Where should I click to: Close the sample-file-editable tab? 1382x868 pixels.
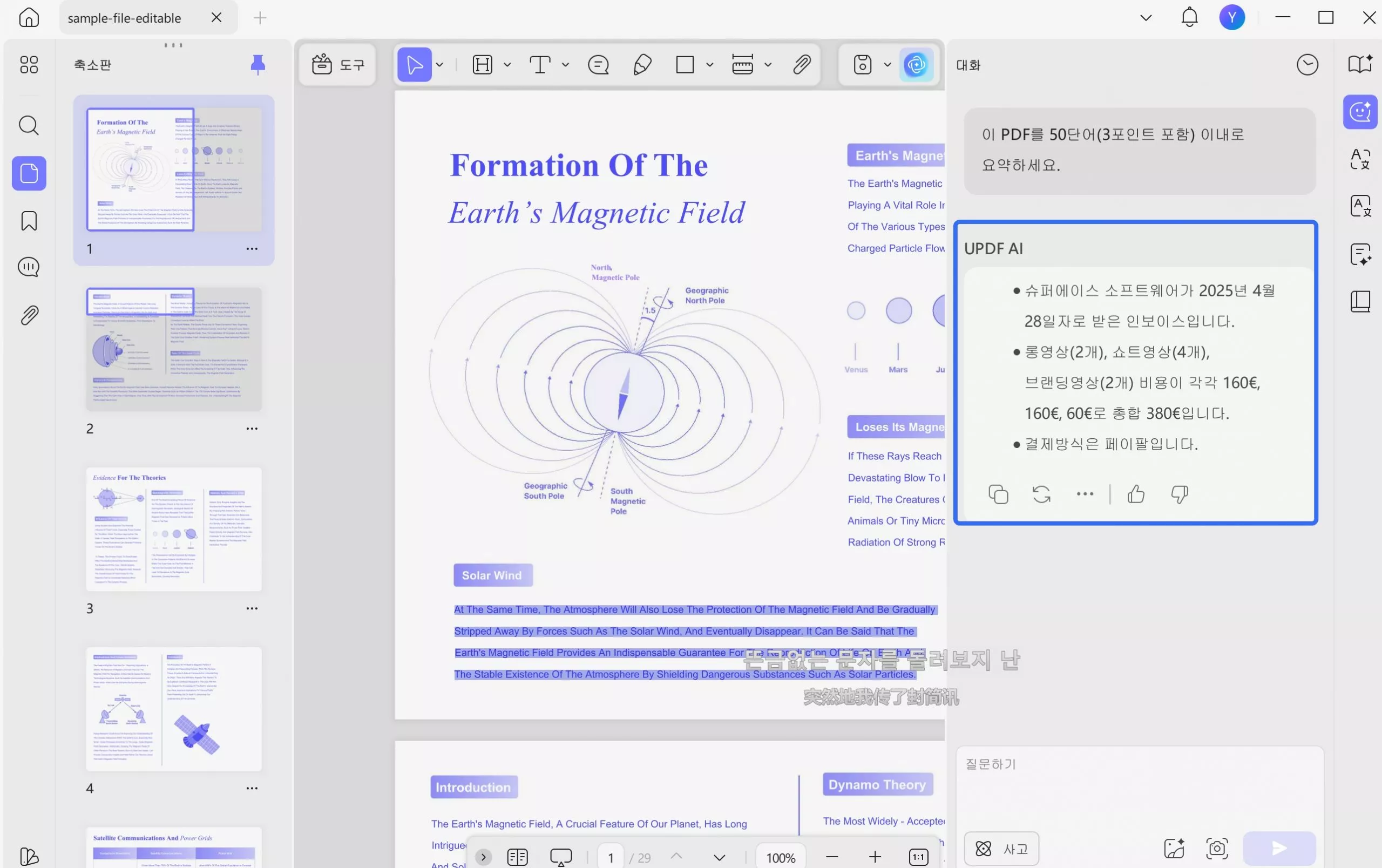coord(216,17)
